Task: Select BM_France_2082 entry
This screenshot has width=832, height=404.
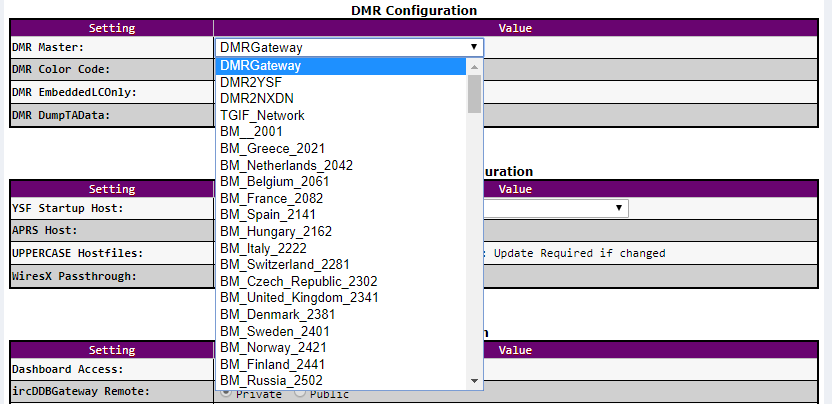Action: click(x=342, y=198)
